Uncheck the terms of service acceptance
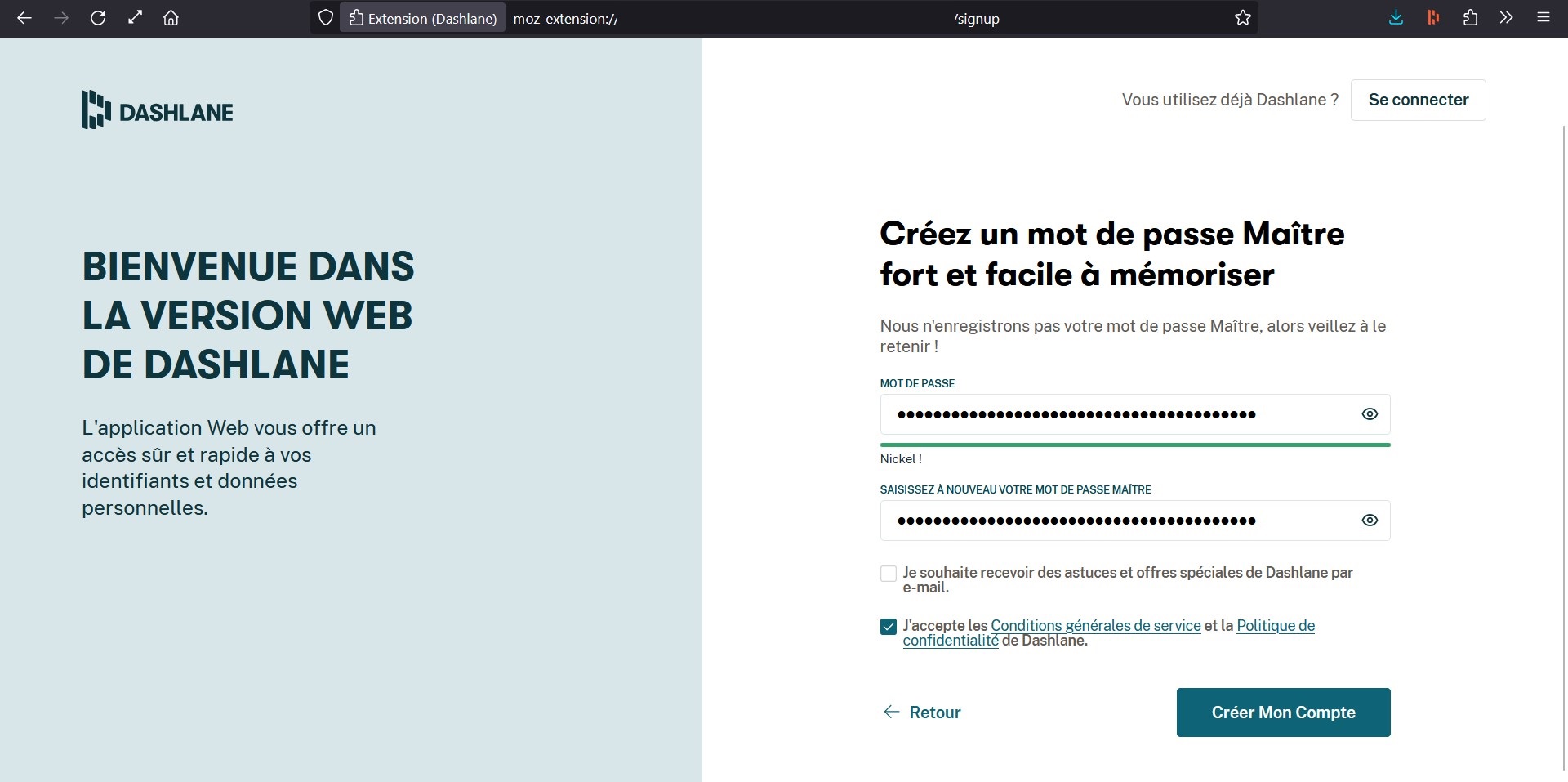Image resolution: width=1568 pixels, height=782 pixels. [889, 627]
